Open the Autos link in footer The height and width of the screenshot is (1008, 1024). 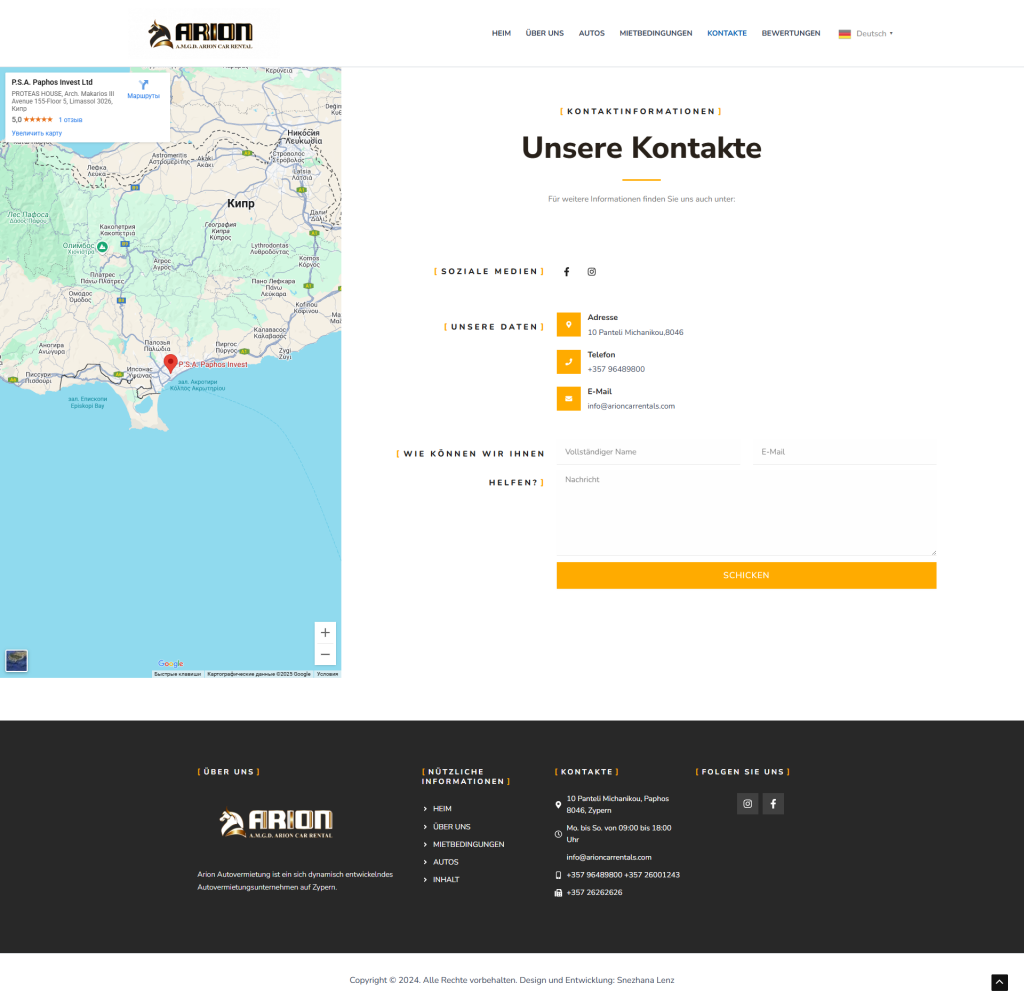[446, 862]
